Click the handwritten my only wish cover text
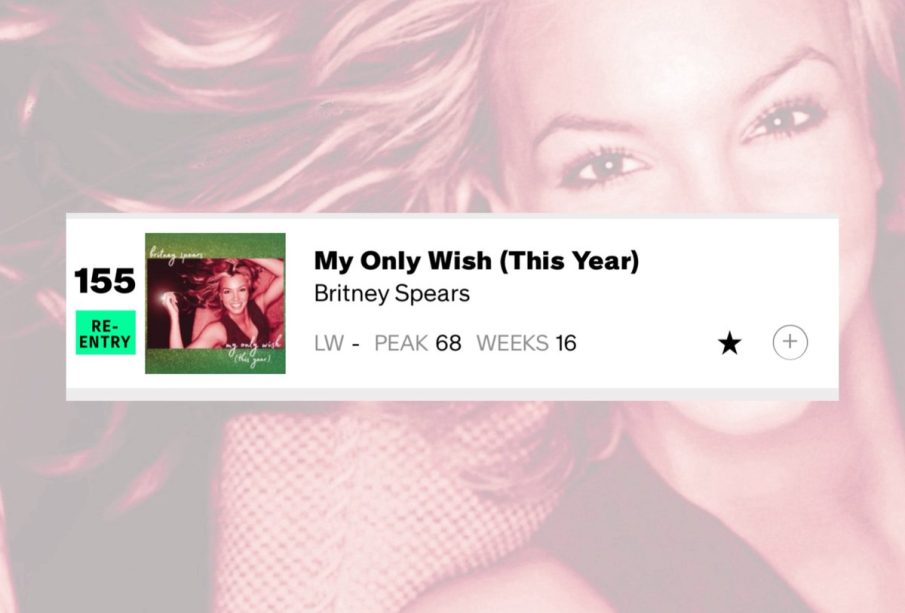The width and height of the screenshot is (905, 613). (252, 349)
